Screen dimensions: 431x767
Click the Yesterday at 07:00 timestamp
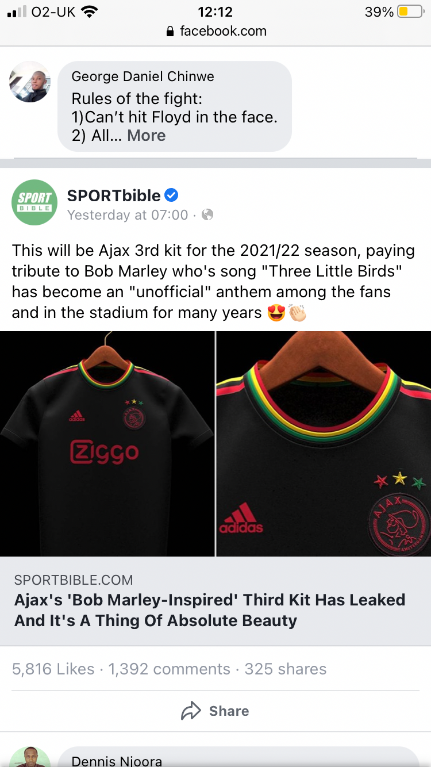click(127, 215)
